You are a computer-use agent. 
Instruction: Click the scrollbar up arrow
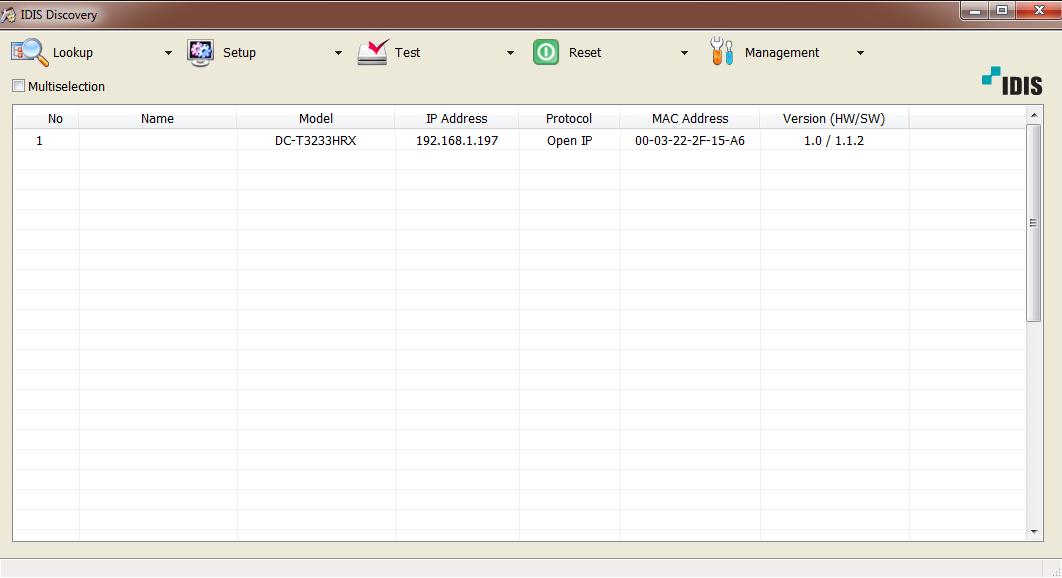pyautogui.click(x=1034, y=115)
